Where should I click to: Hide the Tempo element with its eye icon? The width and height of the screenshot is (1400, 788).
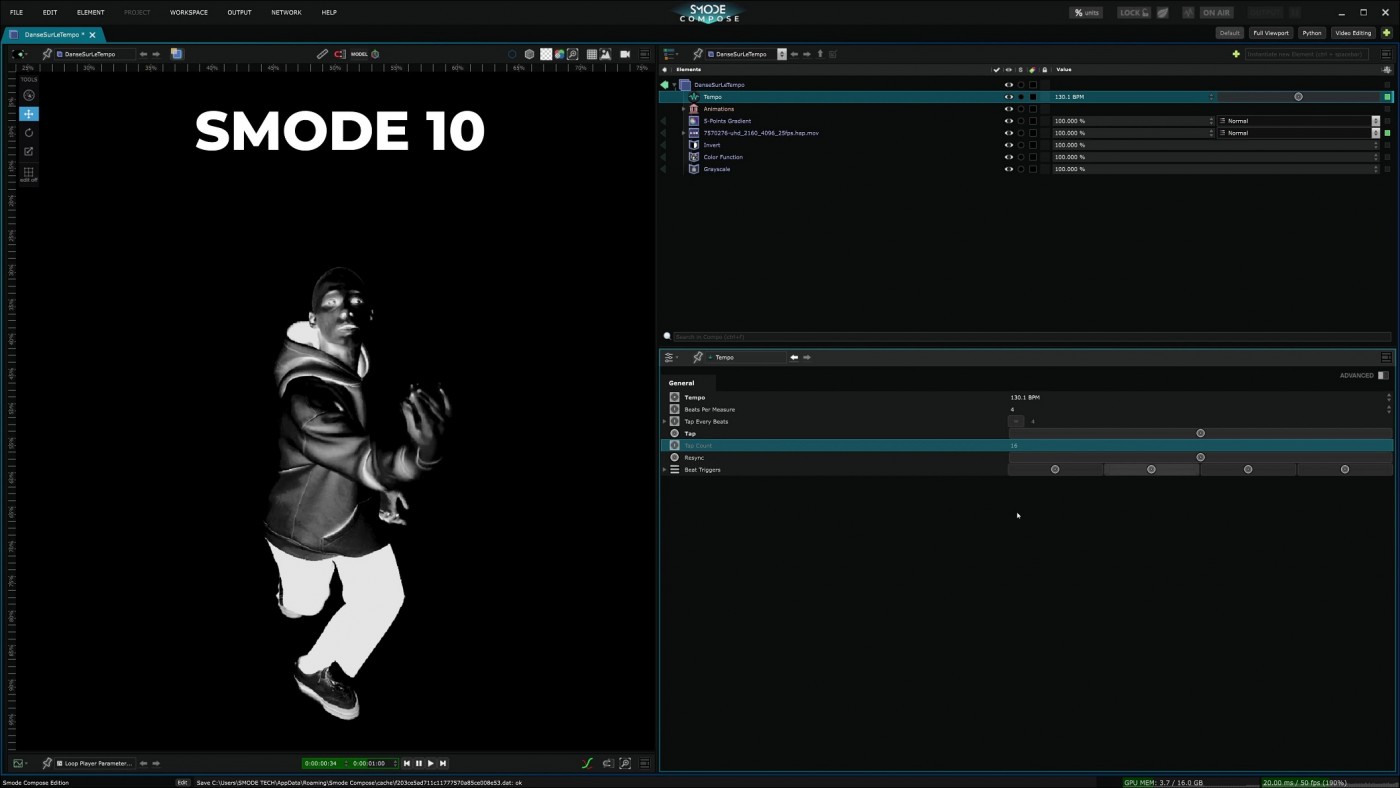tap(1008, 97)
